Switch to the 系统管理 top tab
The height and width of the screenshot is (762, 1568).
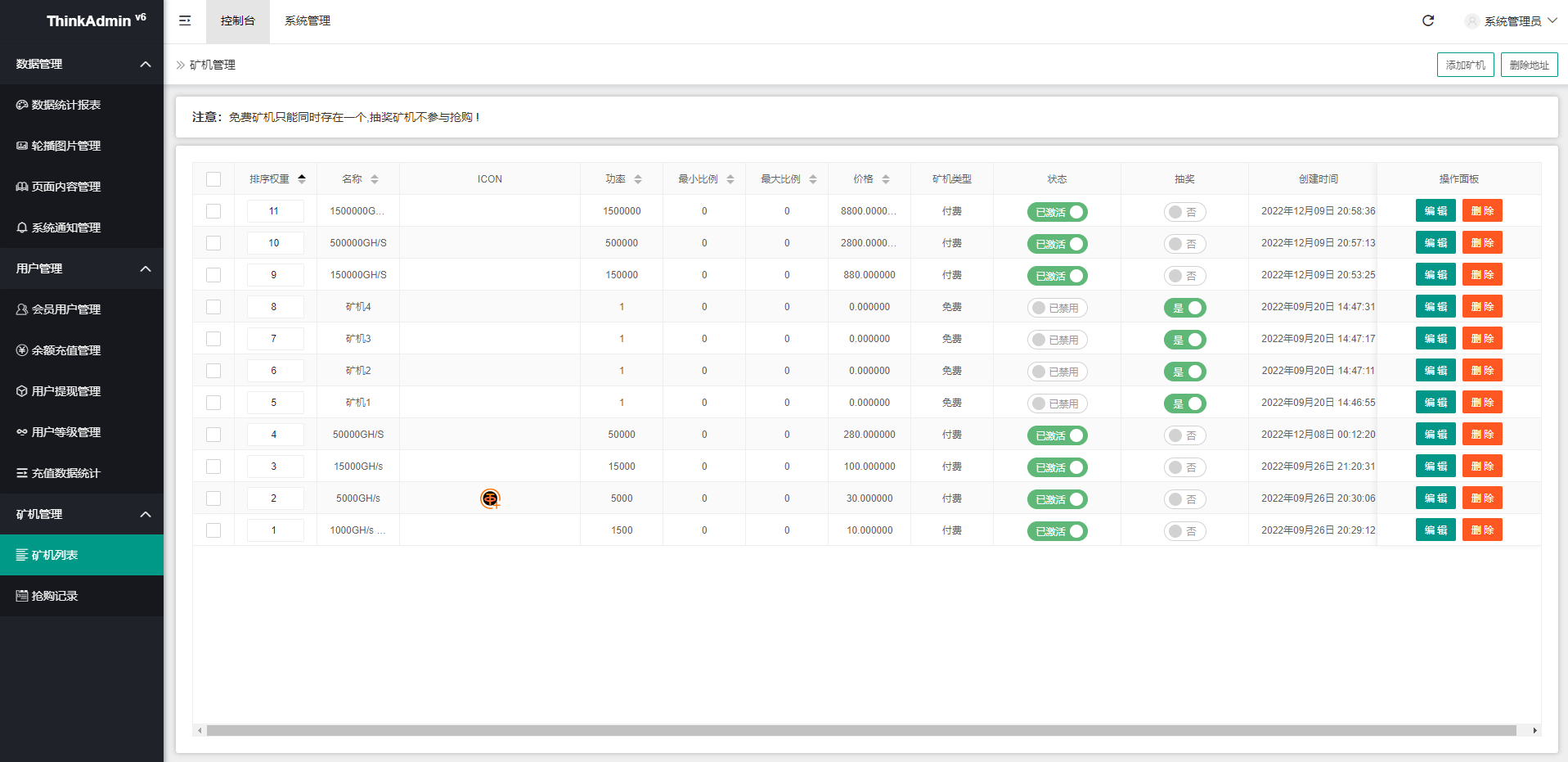(x=308, y=21)
